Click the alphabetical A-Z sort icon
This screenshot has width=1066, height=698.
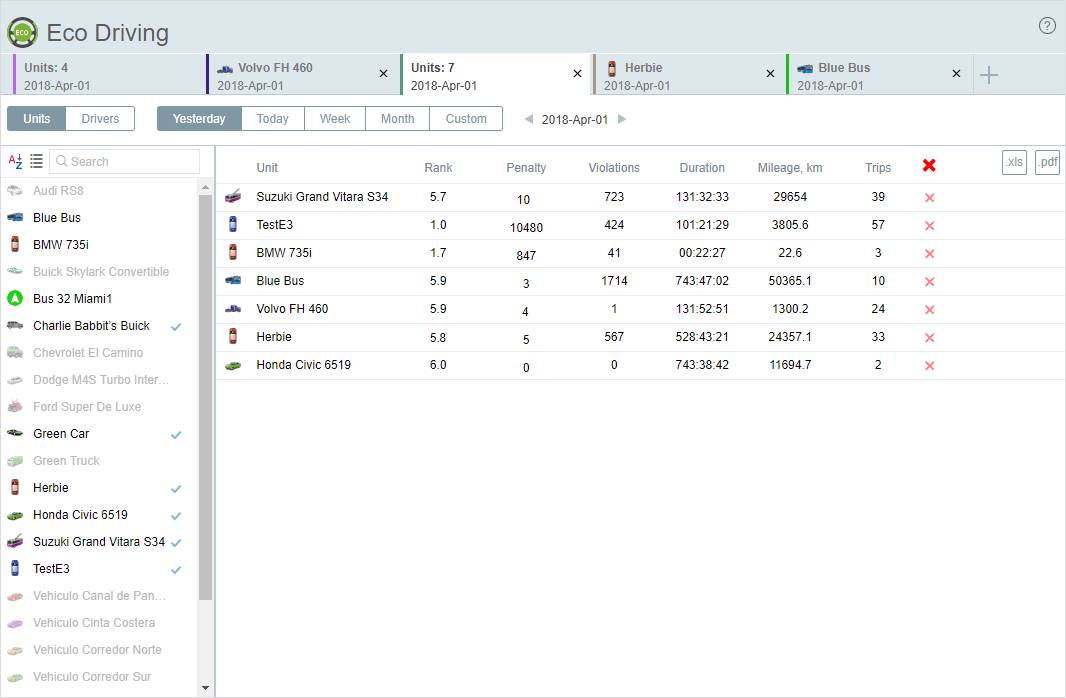[15, 161]
